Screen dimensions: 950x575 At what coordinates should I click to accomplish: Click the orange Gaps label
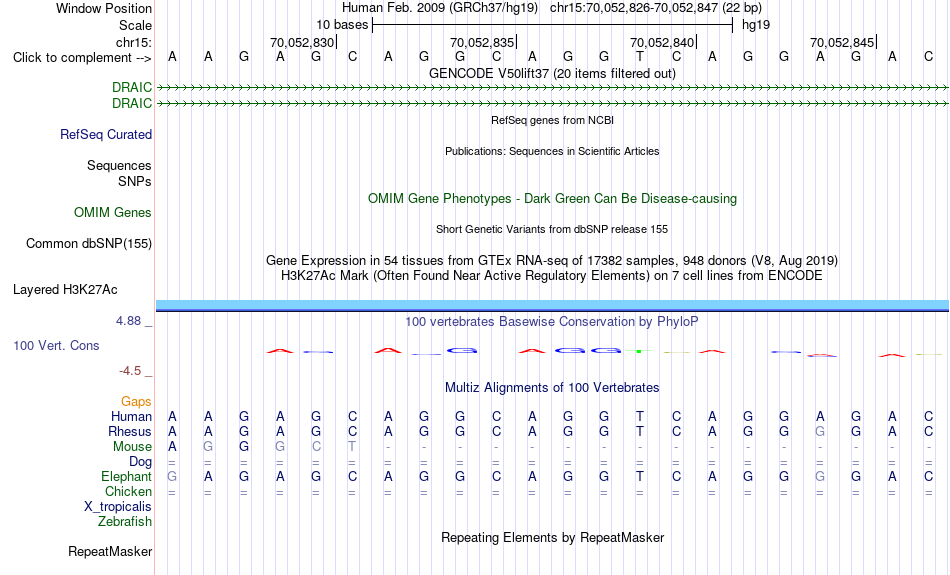pyautogui.click(x=136, y=401)
